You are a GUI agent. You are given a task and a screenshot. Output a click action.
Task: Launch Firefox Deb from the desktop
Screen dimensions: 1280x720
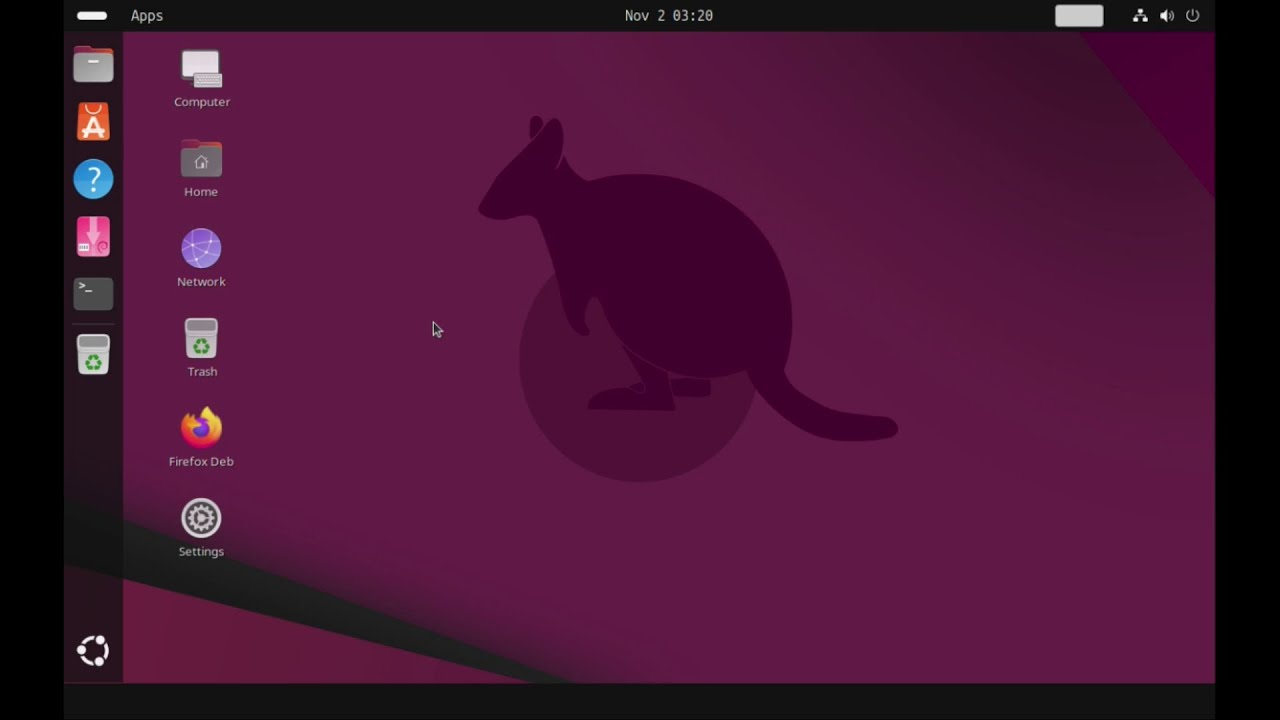point(201,427)
